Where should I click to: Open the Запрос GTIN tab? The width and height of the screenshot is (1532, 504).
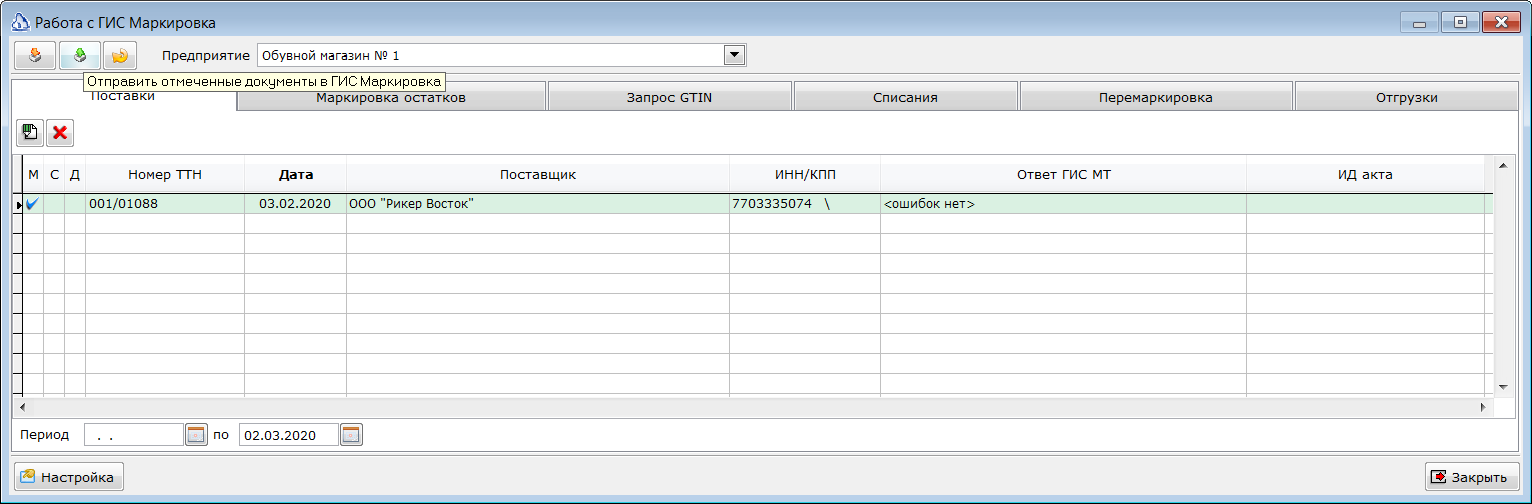click(669, 98)
